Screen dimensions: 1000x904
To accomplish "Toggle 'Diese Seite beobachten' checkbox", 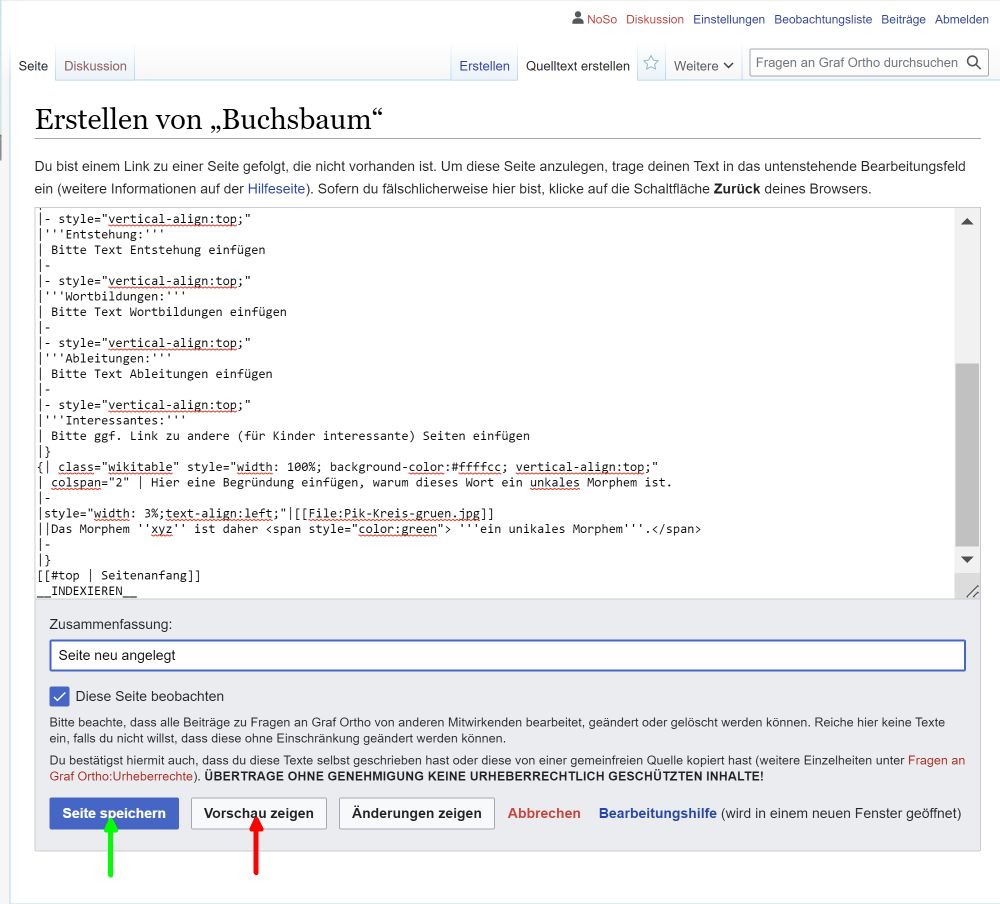I will click(60, 696).
